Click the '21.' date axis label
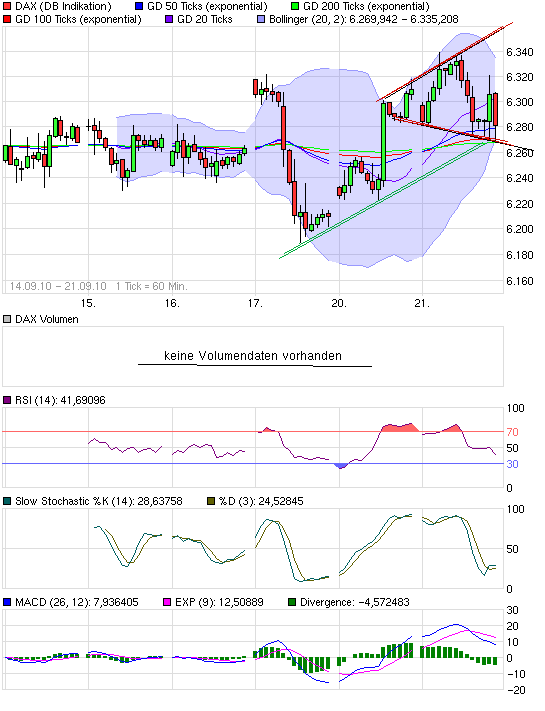This screenshot has height=711, width=545. click(422, 303)
